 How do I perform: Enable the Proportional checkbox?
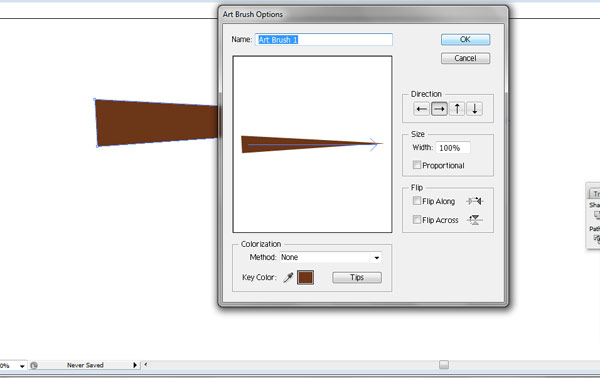pyautogui.click(x=417, y=165)
